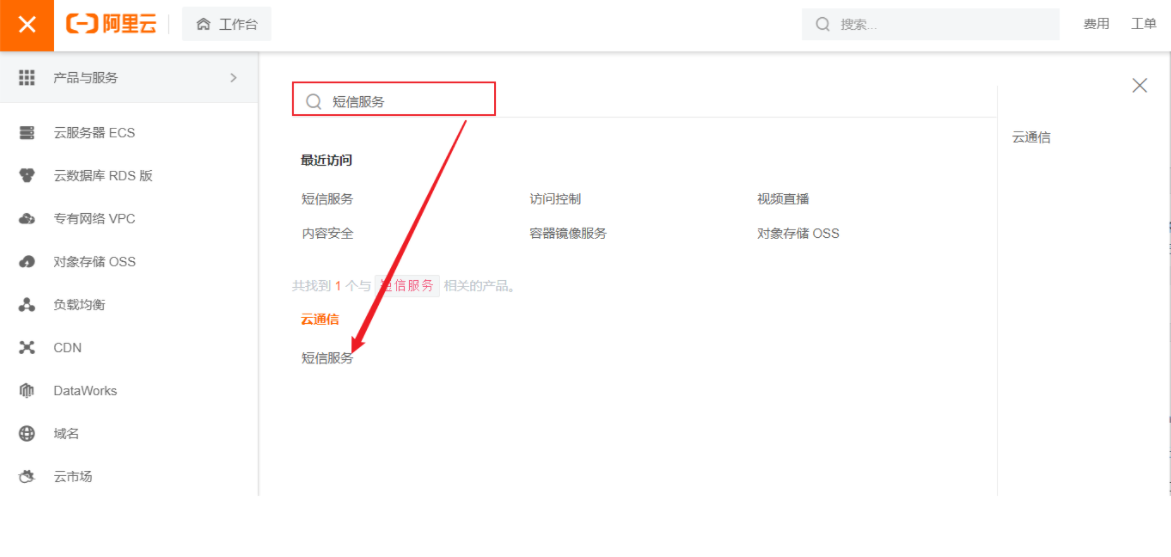Open 对象存储 OSS under 最近访问

[x=798, y=234]
